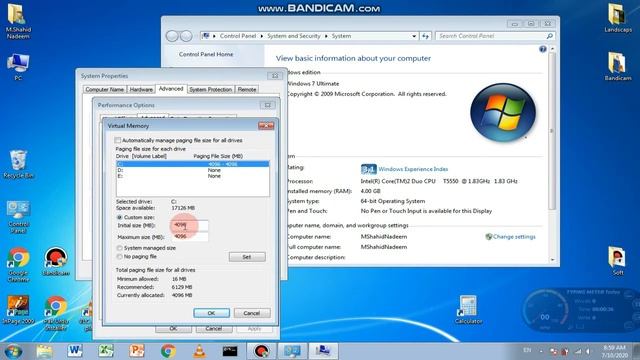
Task: Close the Virtual Memory dialog
Action: pyautogui.click(x=266, y=126)
